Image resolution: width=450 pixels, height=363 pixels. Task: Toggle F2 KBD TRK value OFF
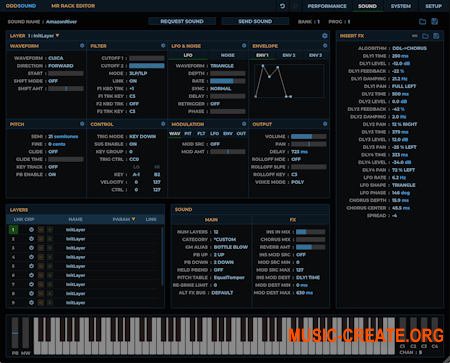[134, 104]
